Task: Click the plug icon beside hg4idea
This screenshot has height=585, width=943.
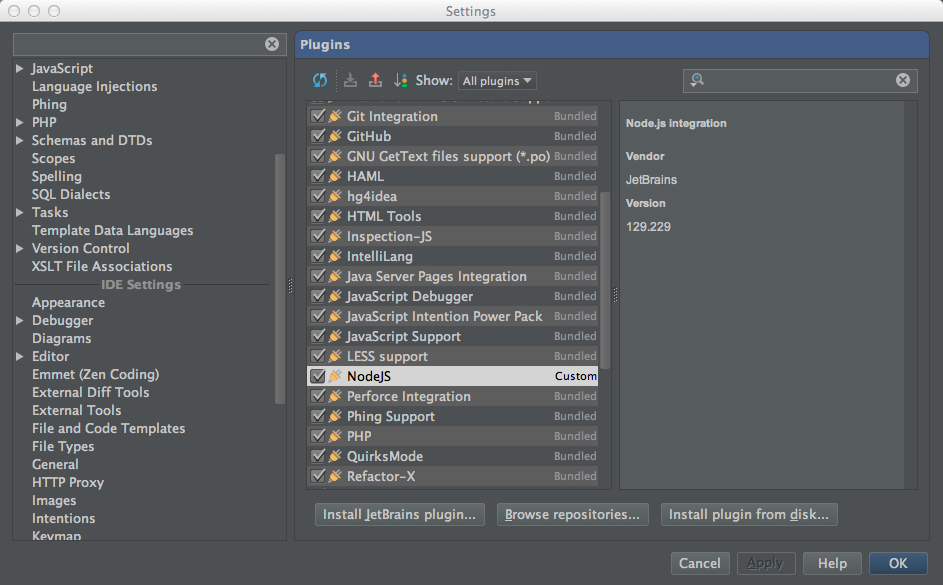Action: [336, 196]
